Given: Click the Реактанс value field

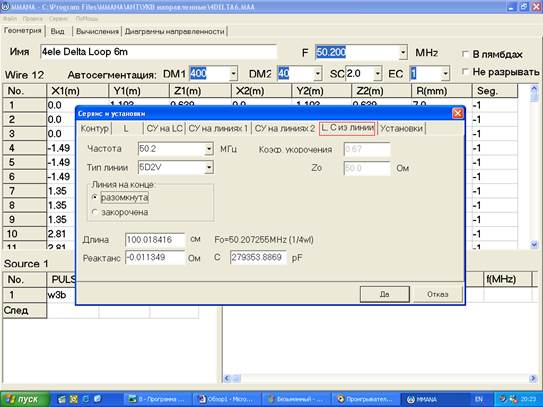Looking at the screenshot, I should [x=155, y=258].
